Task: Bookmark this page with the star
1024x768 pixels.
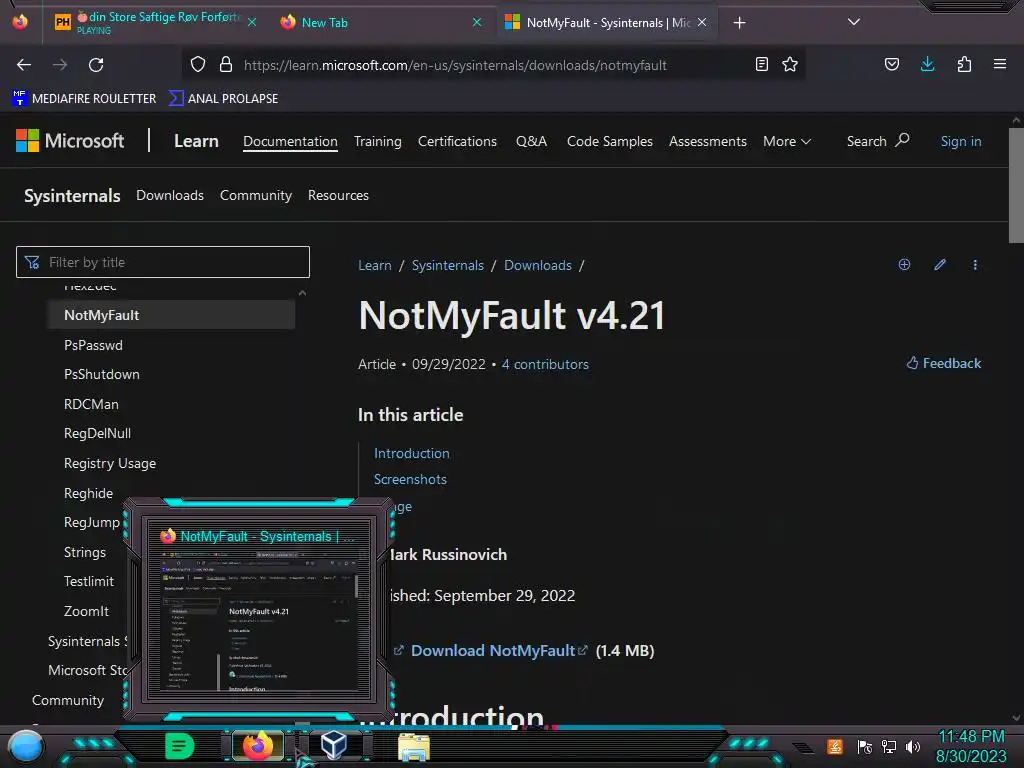Action: click(x=790, y=64)
